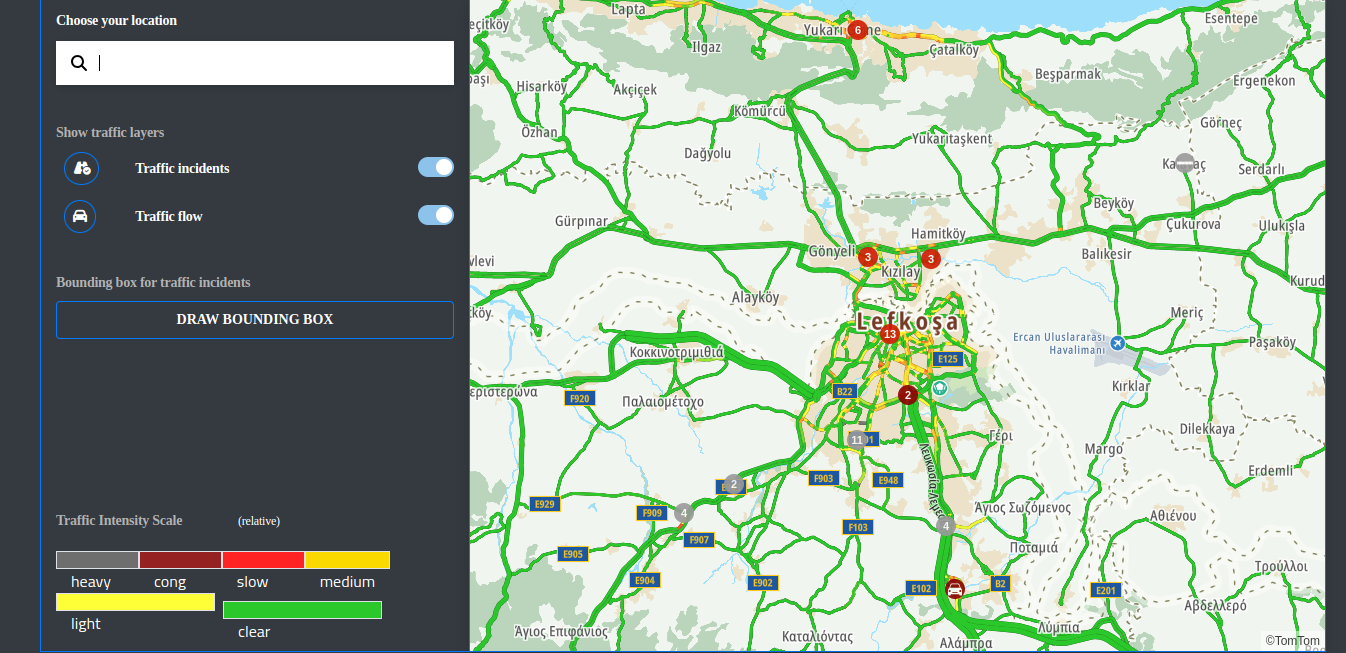Click the Traffic incidents layer icon
Viewport: 1346px width, 653px height.
click(81, 168)
